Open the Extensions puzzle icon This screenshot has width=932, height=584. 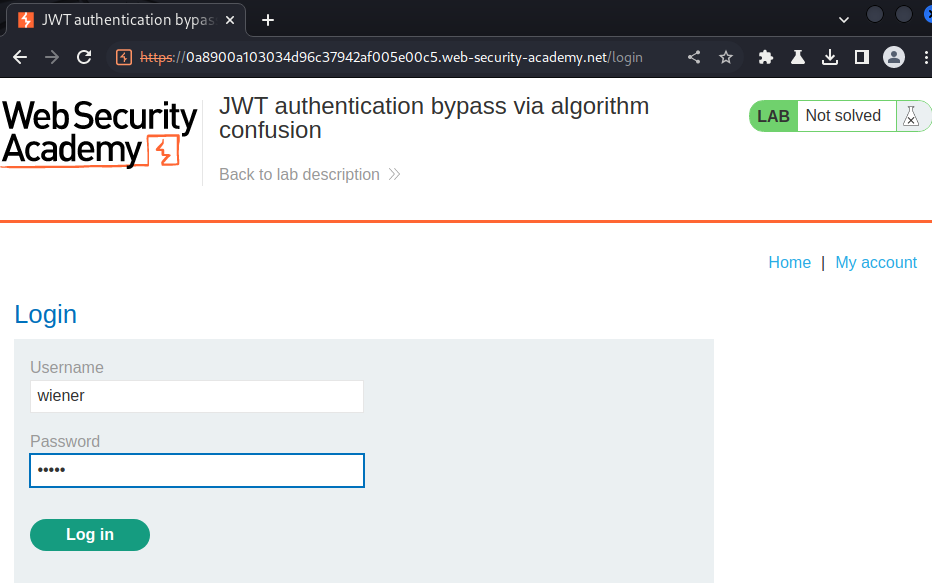766,57
